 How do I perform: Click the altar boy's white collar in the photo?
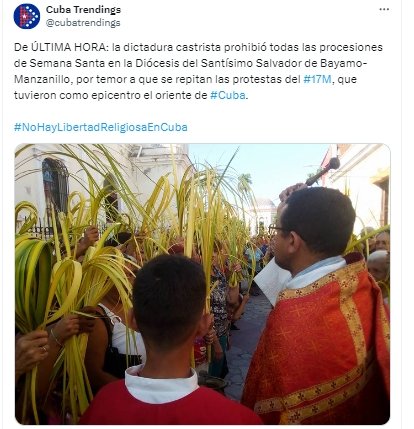coord(162,383)
